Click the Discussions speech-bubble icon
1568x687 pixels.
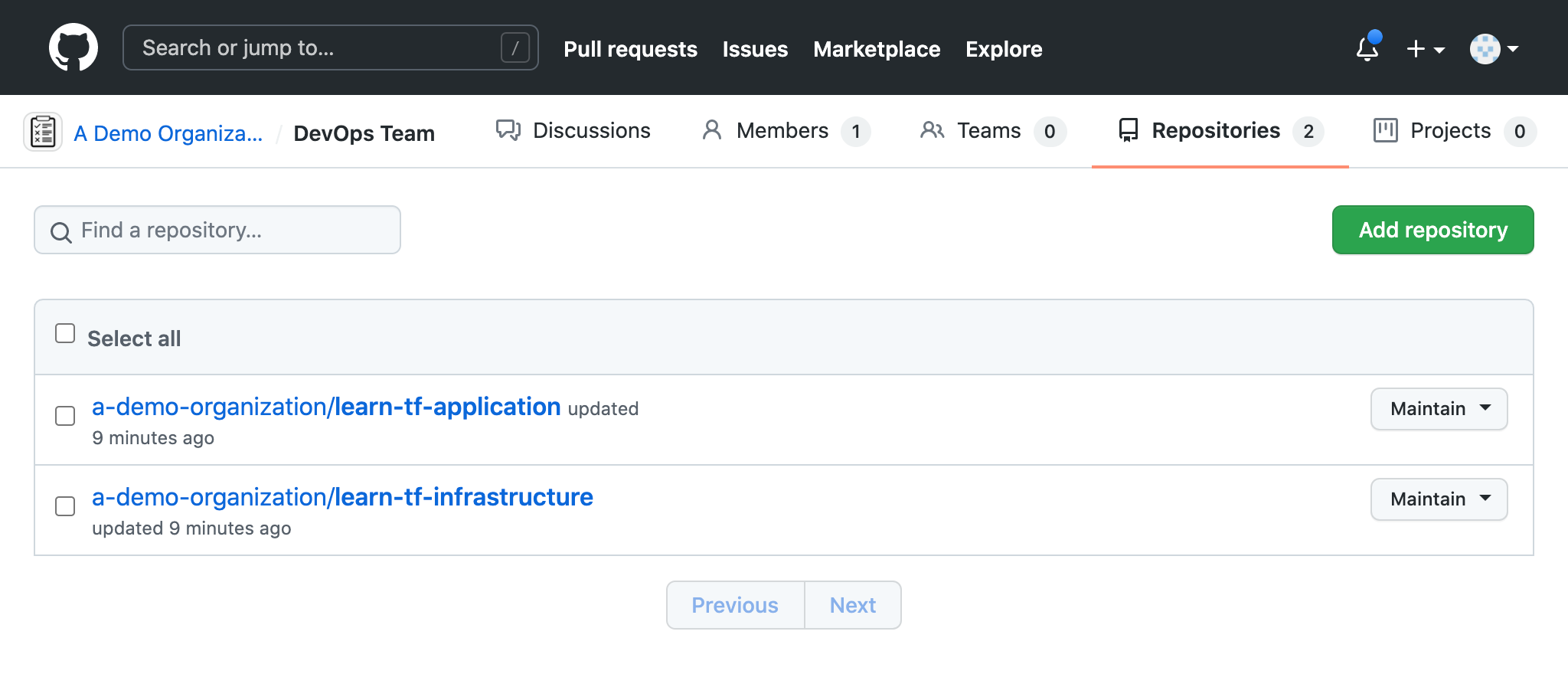(508, 130)
